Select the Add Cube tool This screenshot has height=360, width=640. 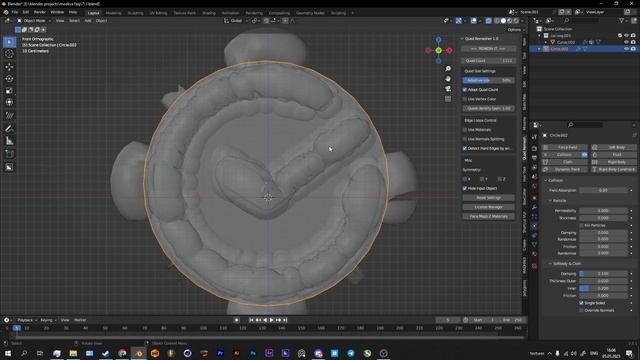9,154
